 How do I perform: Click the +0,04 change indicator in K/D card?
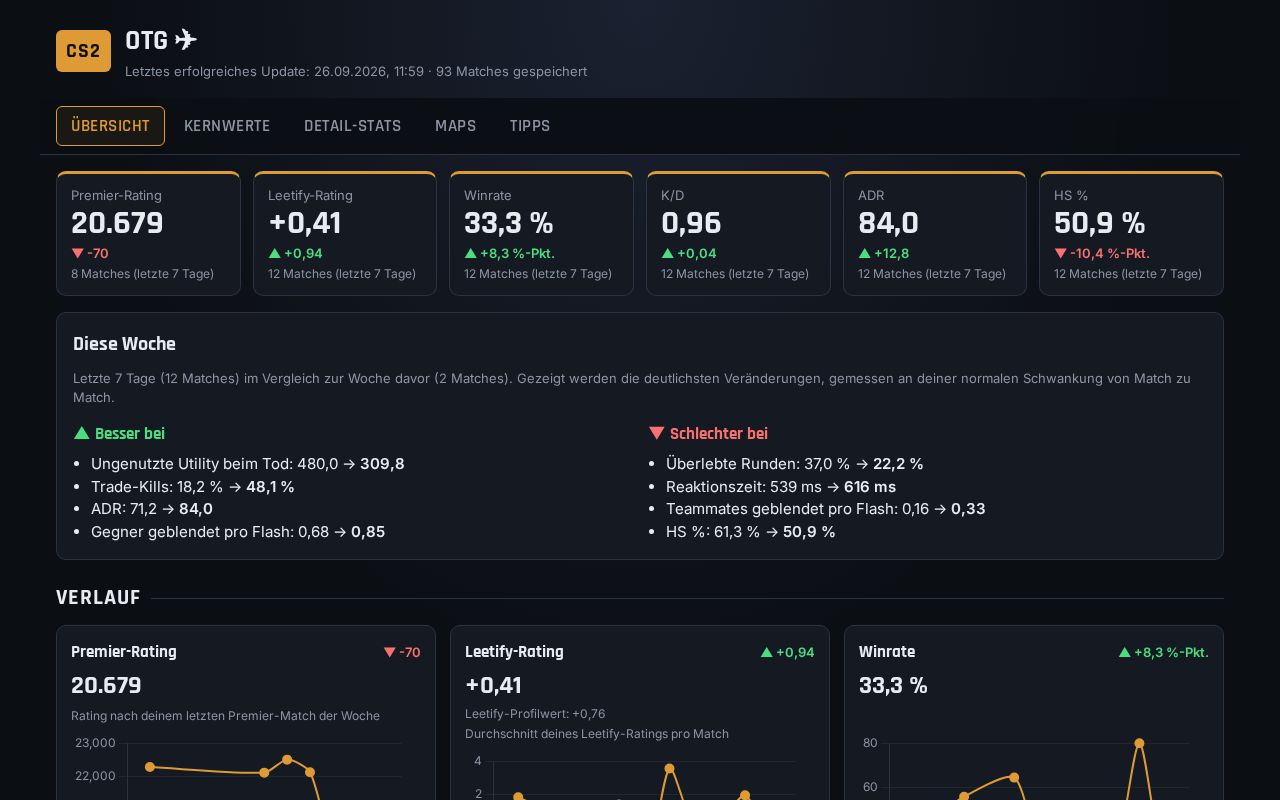tap(689, 254)
